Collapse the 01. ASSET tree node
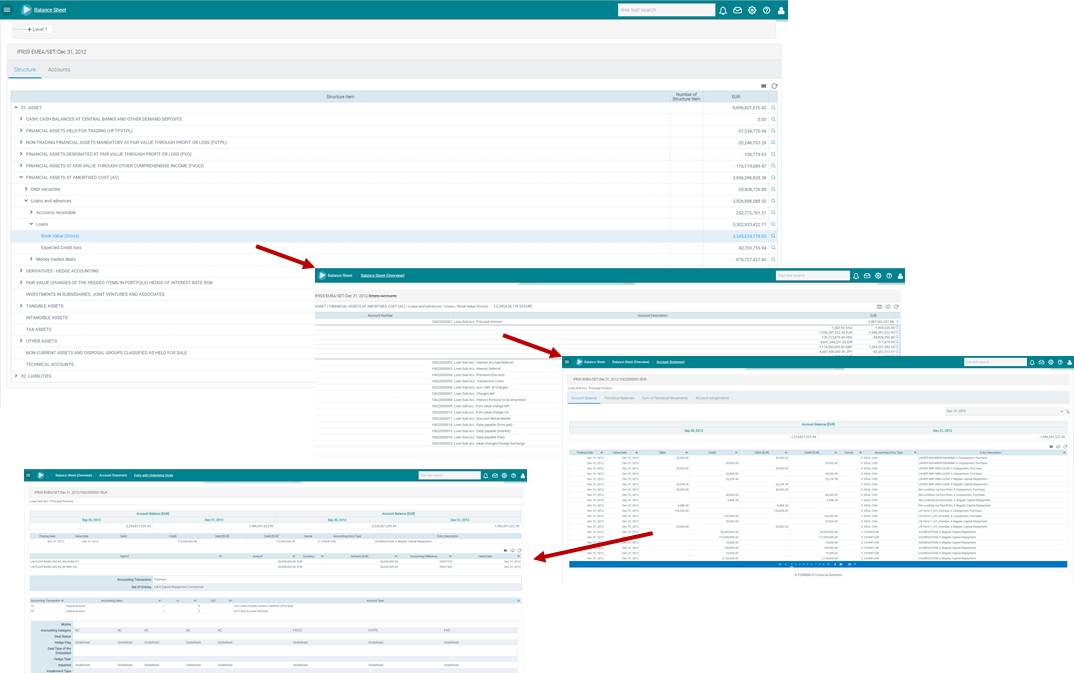The image size is (1074, 673). (16, 107)
